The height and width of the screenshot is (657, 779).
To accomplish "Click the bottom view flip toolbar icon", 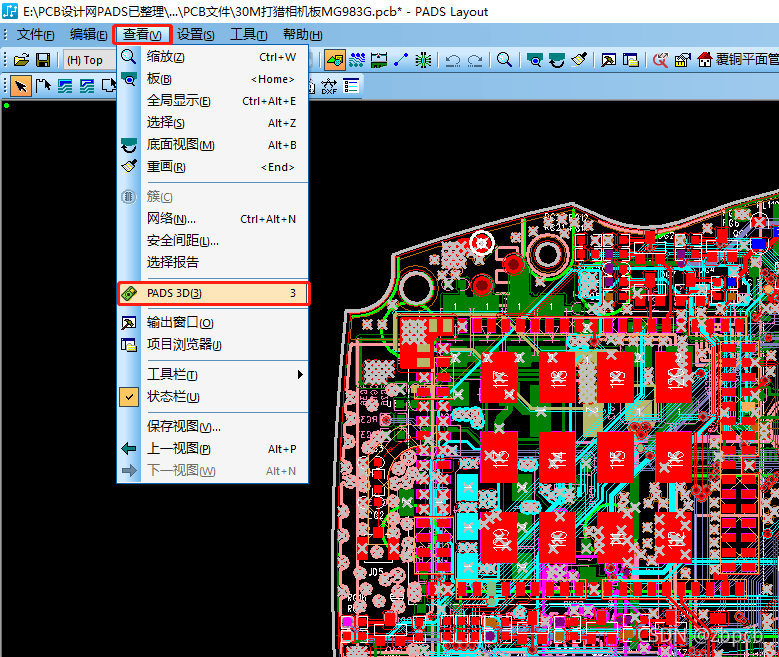I will [556, 60].
